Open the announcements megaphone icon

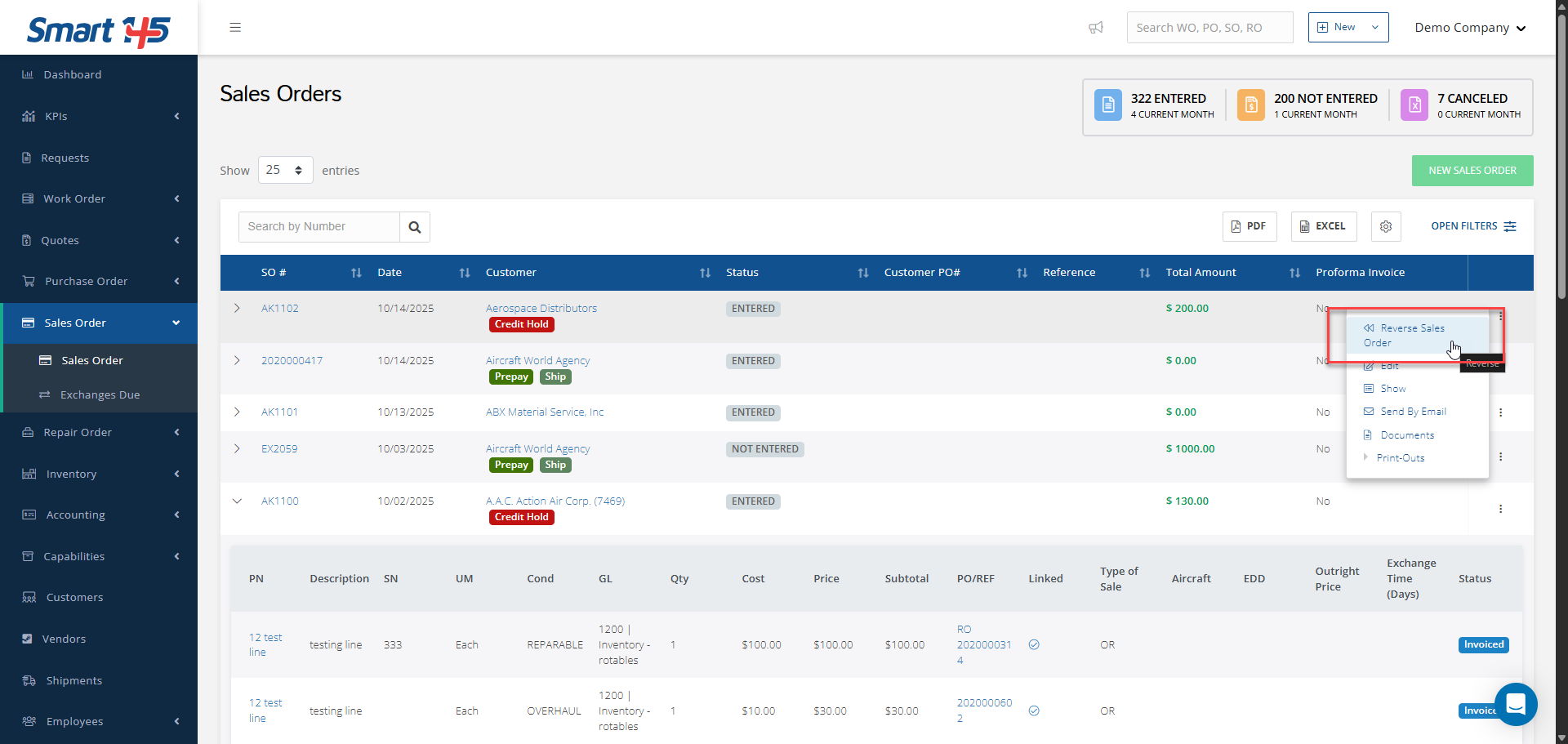pos(1096,28)
